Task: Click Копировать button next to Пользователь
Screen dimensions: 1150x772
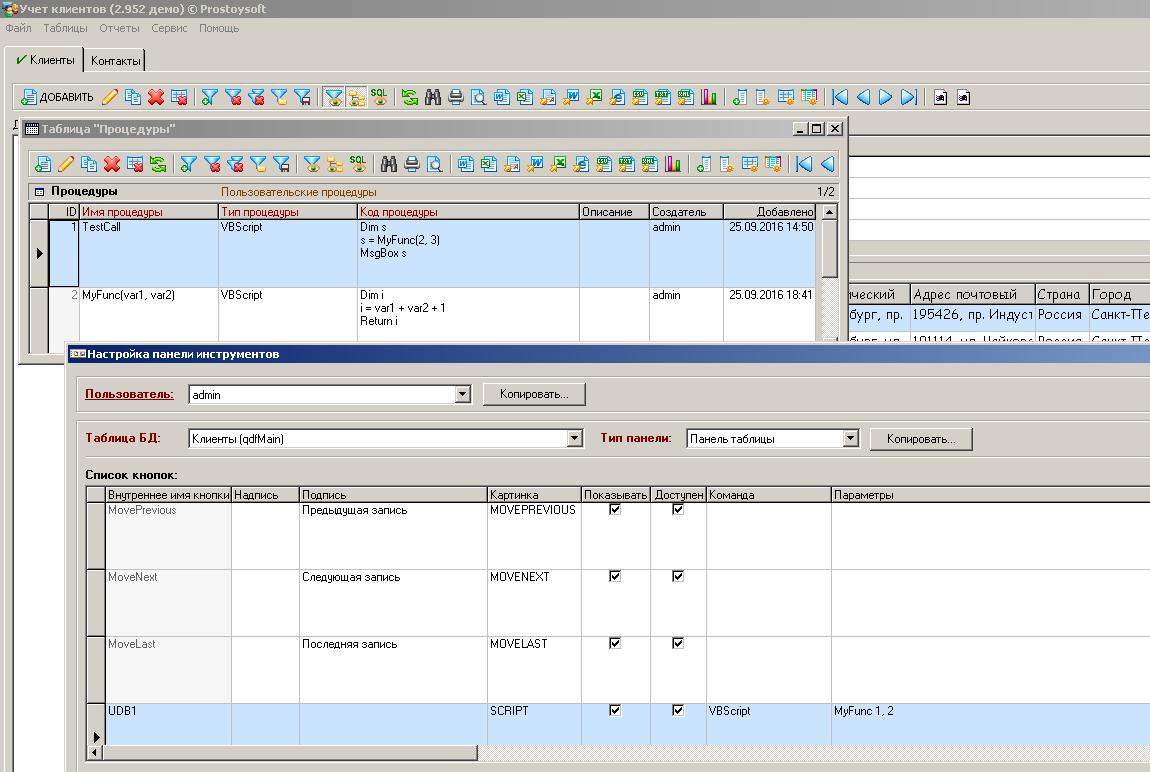Action: [534, 394]
